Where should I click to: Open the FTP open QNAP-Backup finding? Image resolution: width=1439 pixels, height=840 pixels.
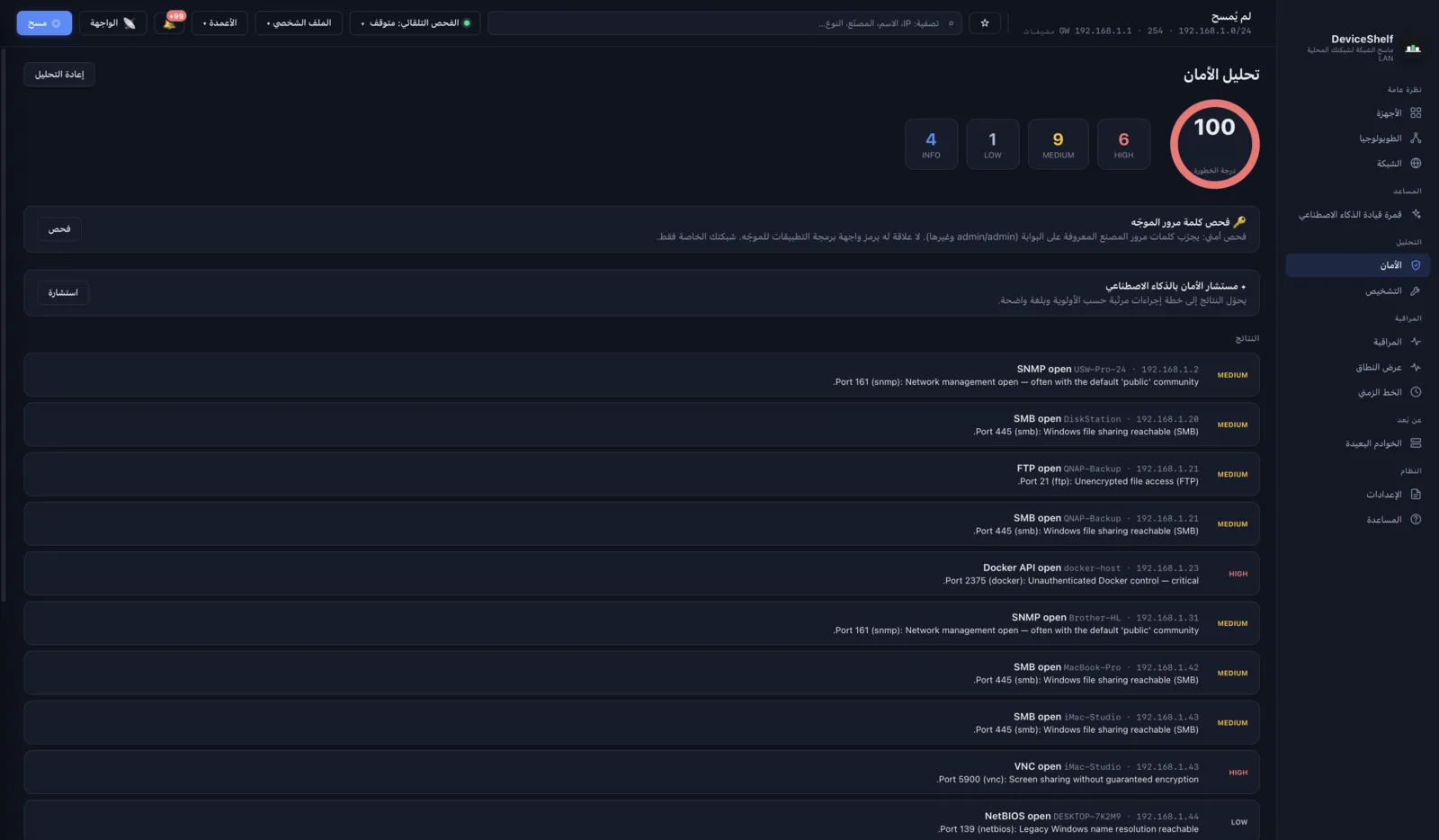tap(641, 474)
